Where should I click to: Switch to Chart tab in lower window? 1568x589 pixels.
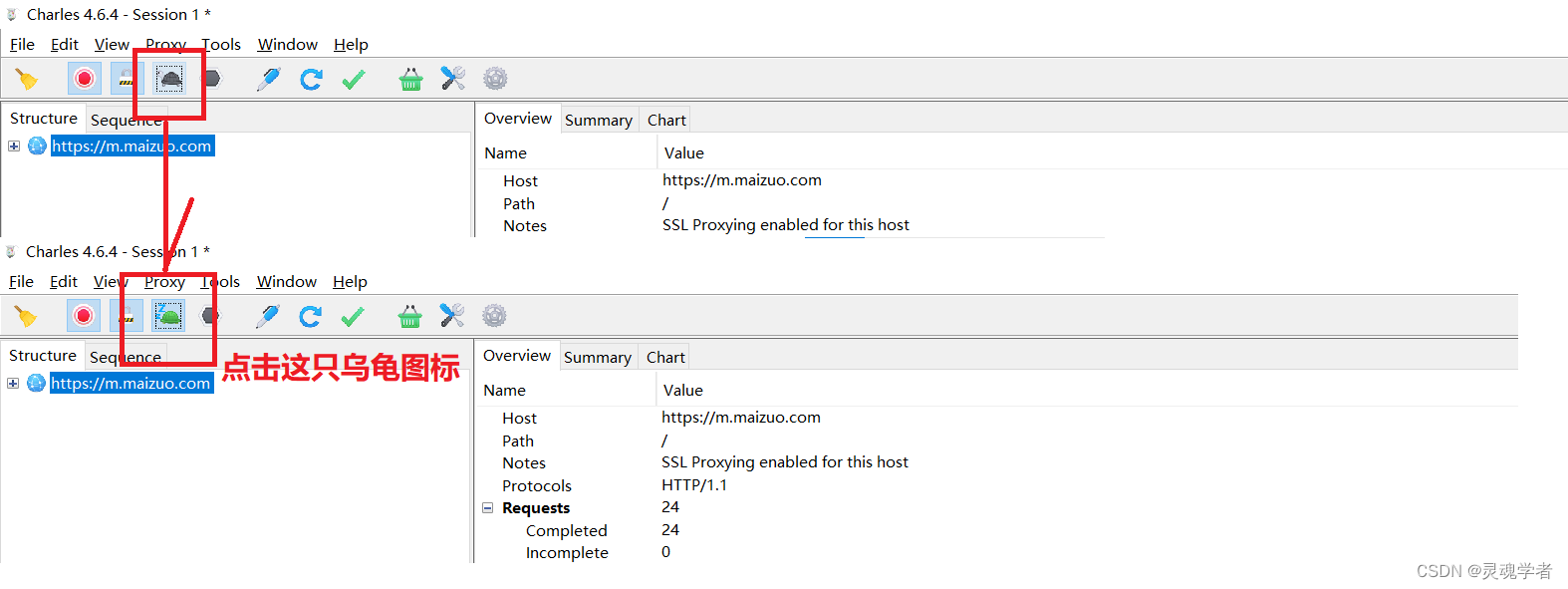(665, 357)
